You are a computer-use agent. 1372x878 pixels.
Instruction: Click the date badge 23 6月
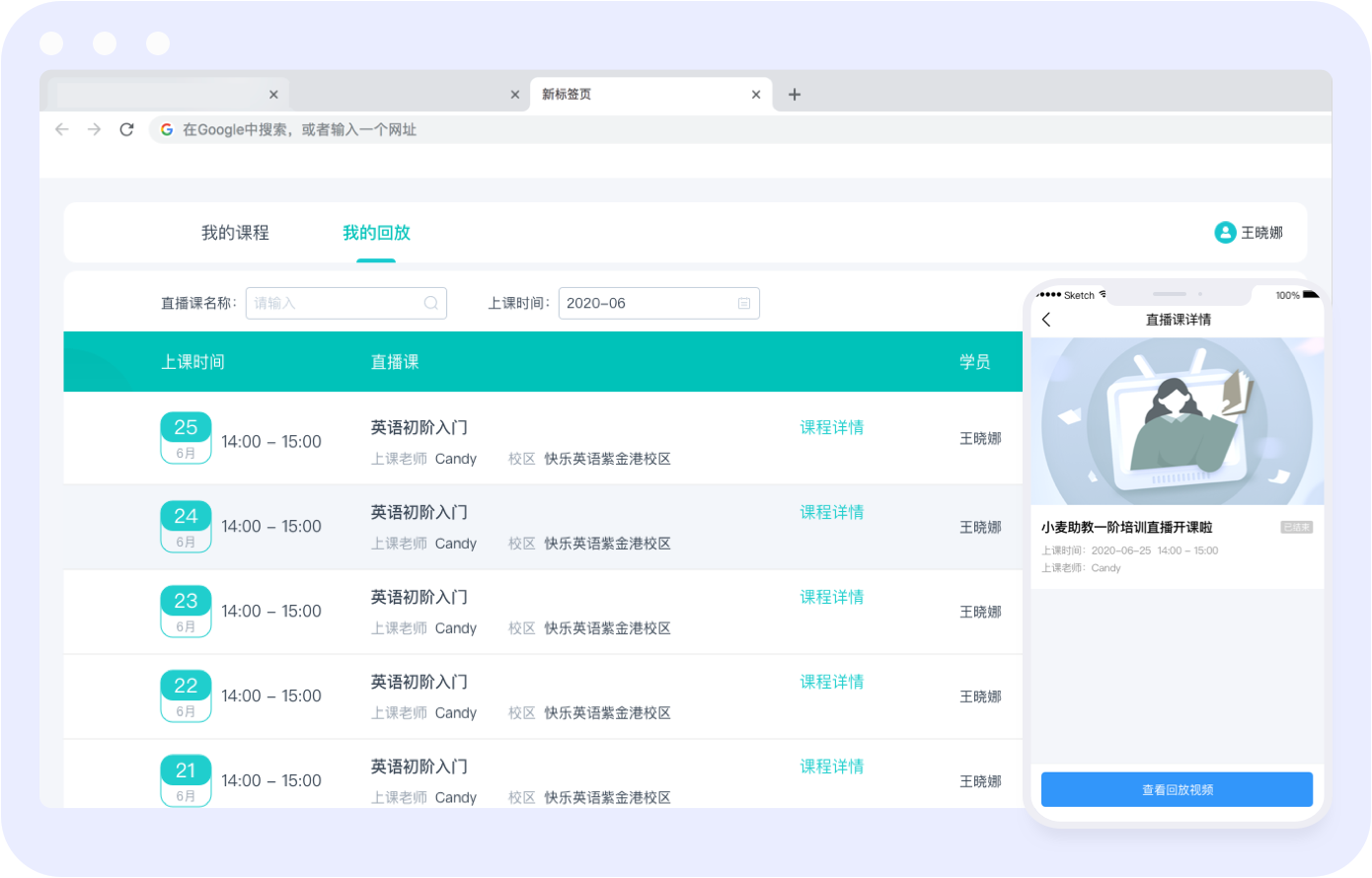pos(186,612)
